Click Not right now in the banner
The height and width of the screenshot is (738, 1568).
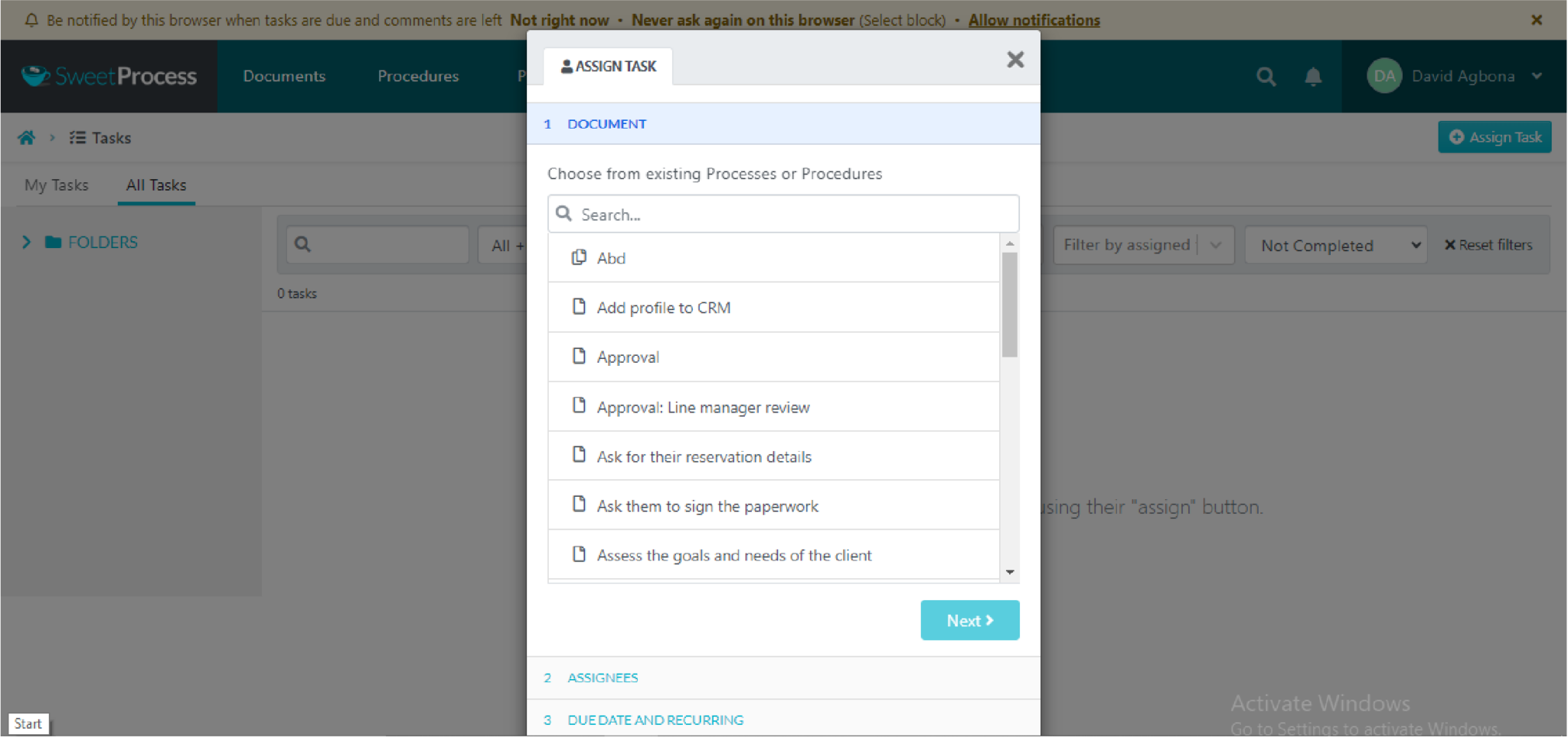tap(560, 20)
